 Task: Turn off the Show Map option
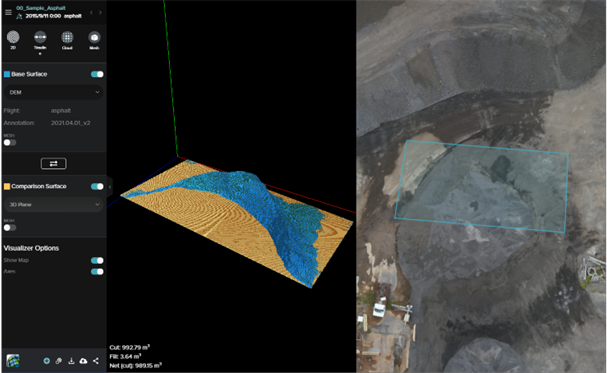coord(97,260)
